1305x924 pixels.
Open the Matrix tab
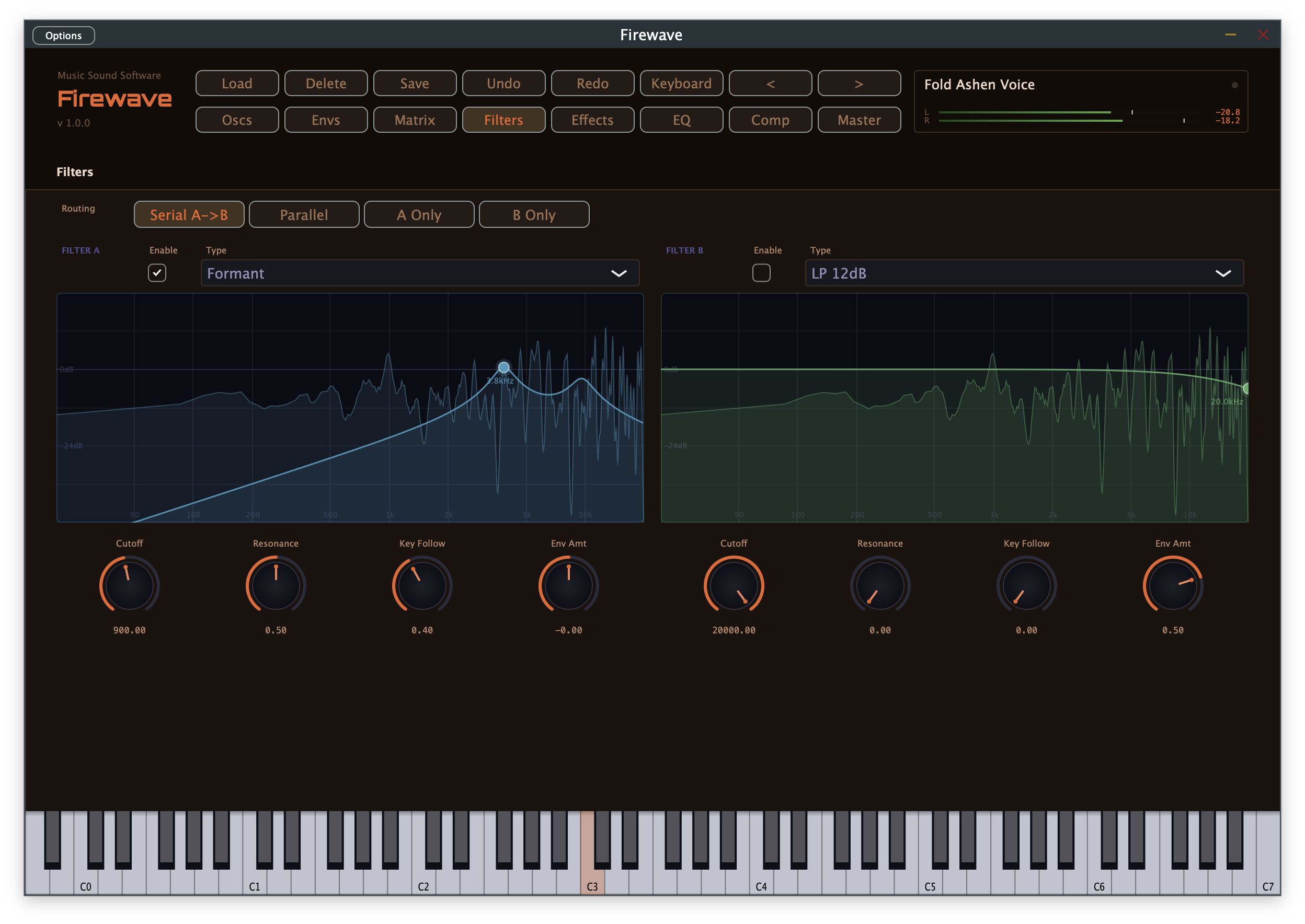[x=414, y=120]
